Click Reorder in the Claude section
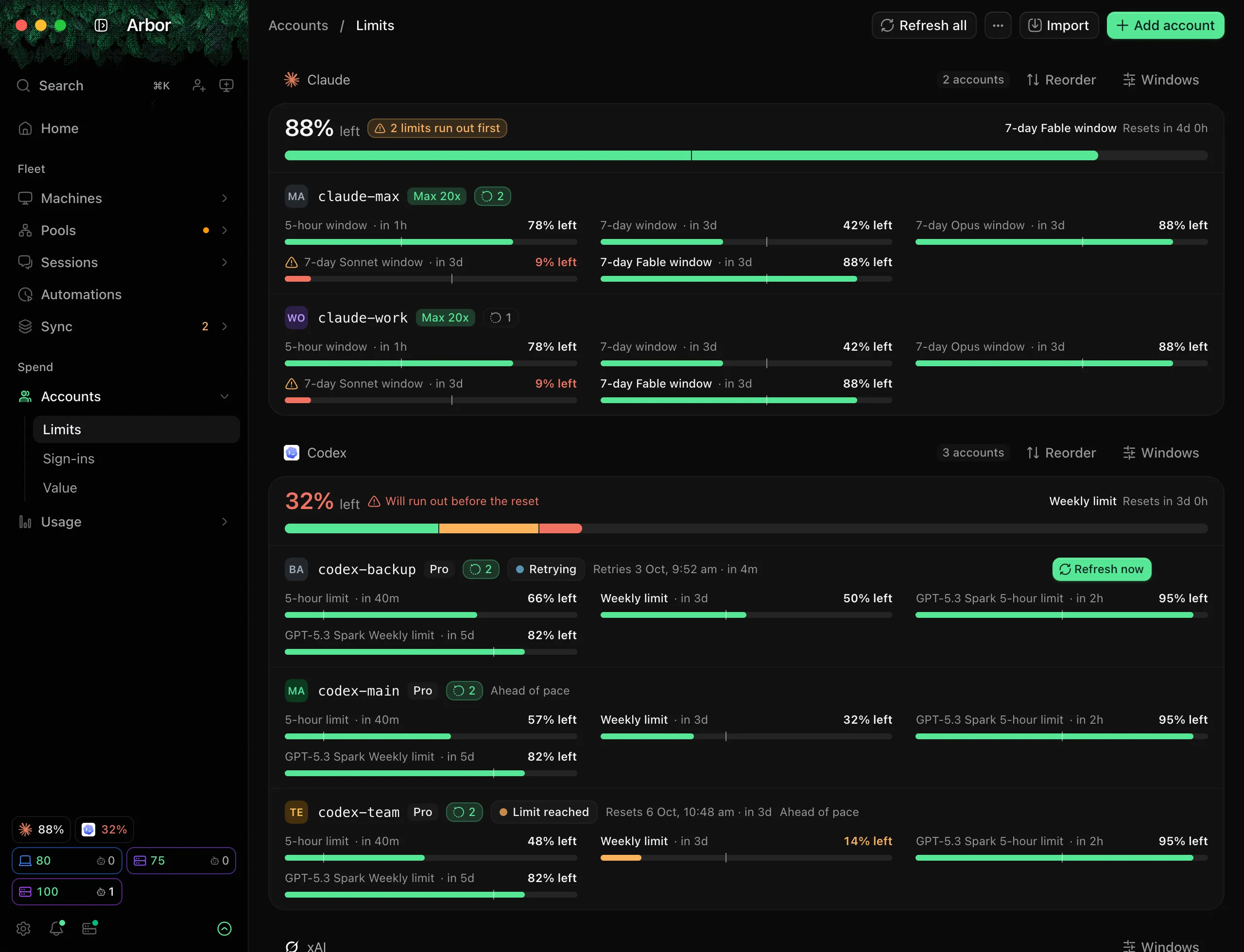Viewport: 1244px width, 952px height. coord(1061,80)
